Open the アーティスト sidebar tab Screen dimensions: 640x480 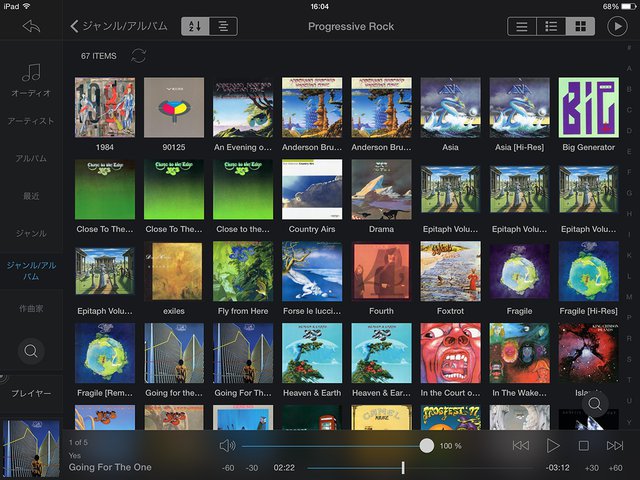click(x=31, y=121)
